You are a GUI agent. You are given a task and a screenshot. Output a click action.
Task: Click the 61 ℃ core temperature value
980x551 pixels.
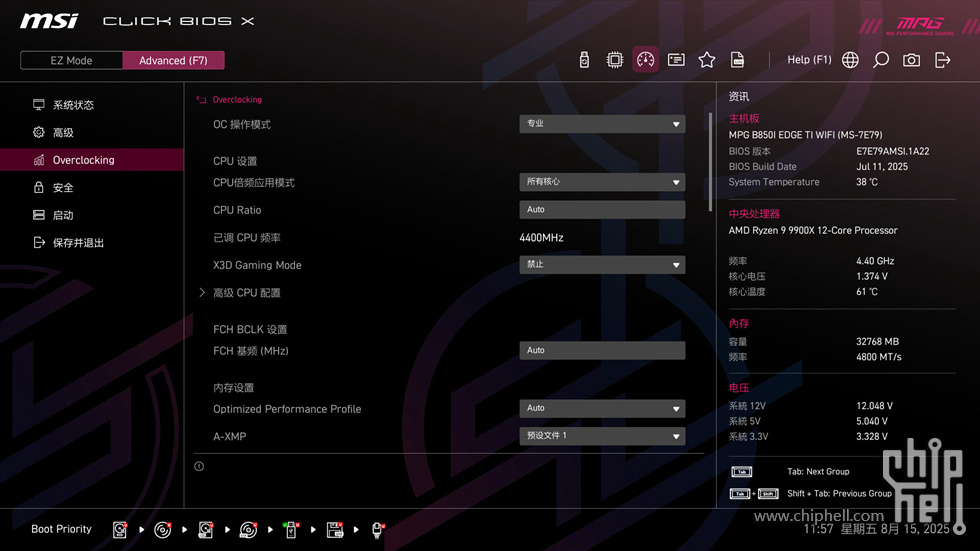[867, 292]
